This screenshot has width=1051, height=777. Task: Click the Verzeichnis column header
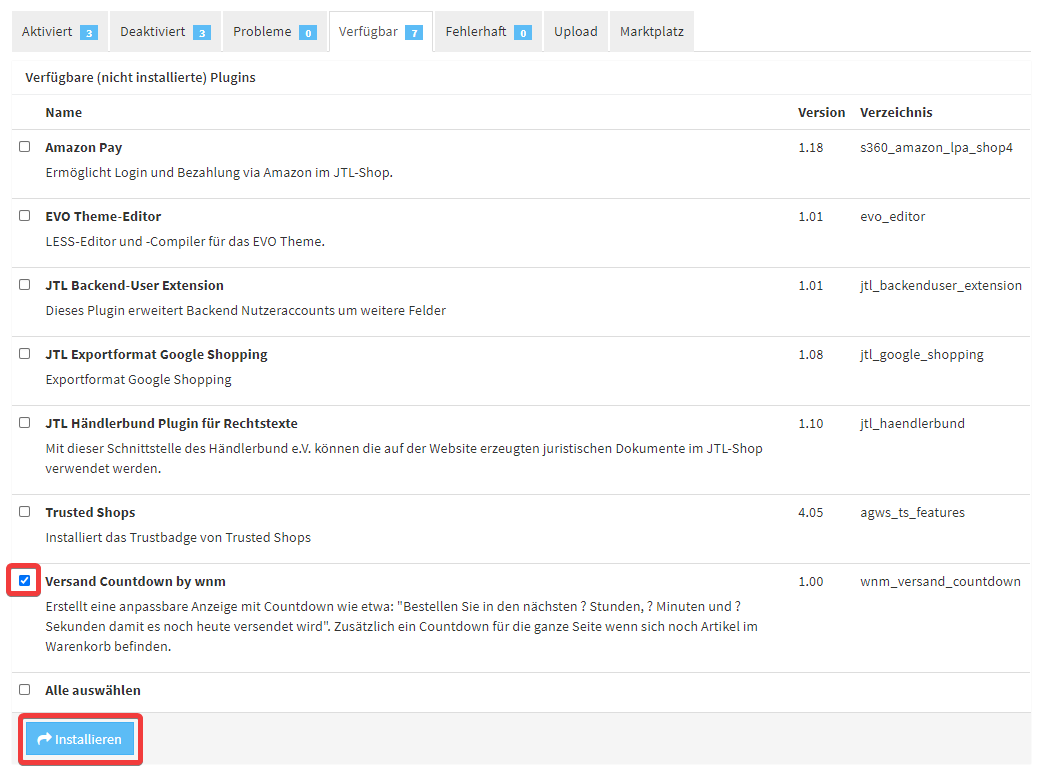[896, 113]
